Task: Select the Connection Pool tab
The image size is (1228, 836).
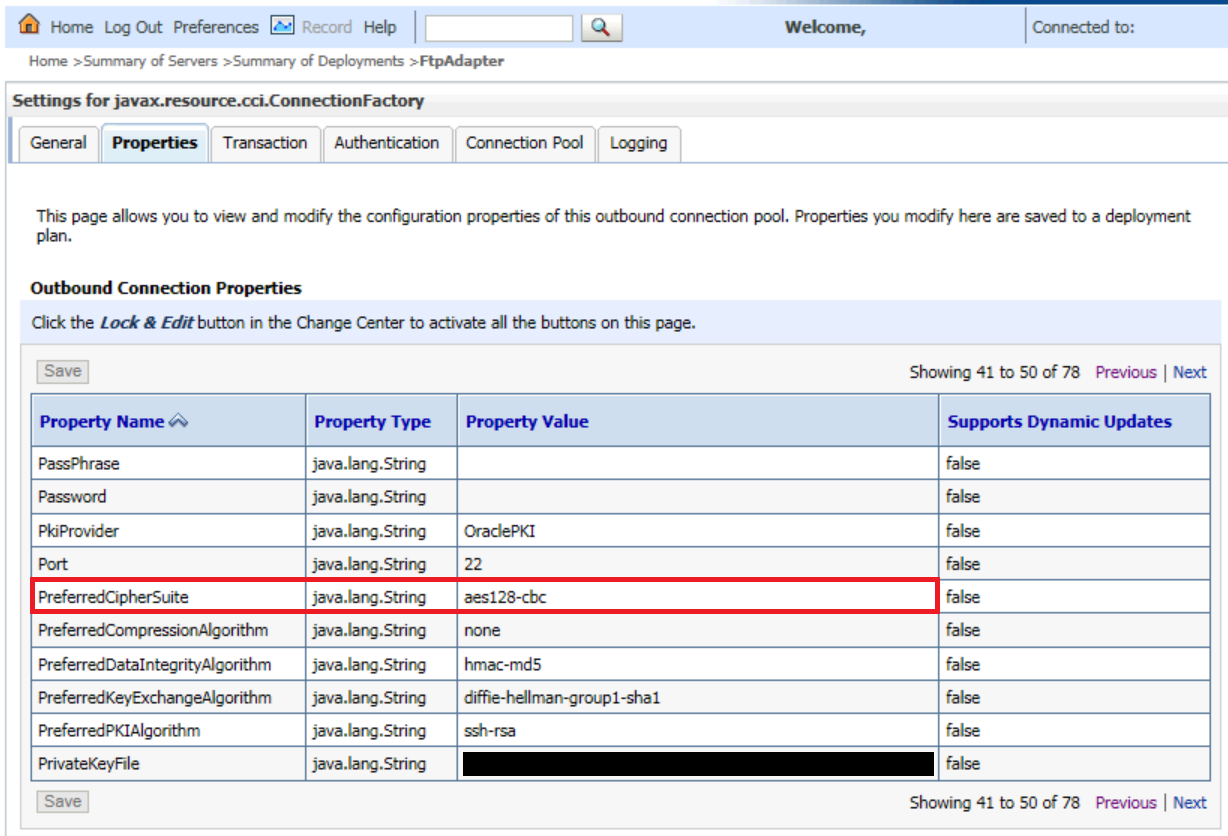Action: click(524, 143)
